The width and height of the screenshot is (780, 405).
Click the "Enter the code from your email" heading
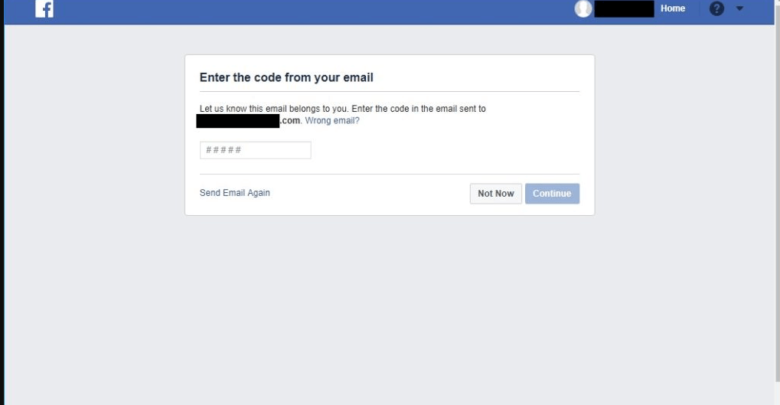point(287,78)
